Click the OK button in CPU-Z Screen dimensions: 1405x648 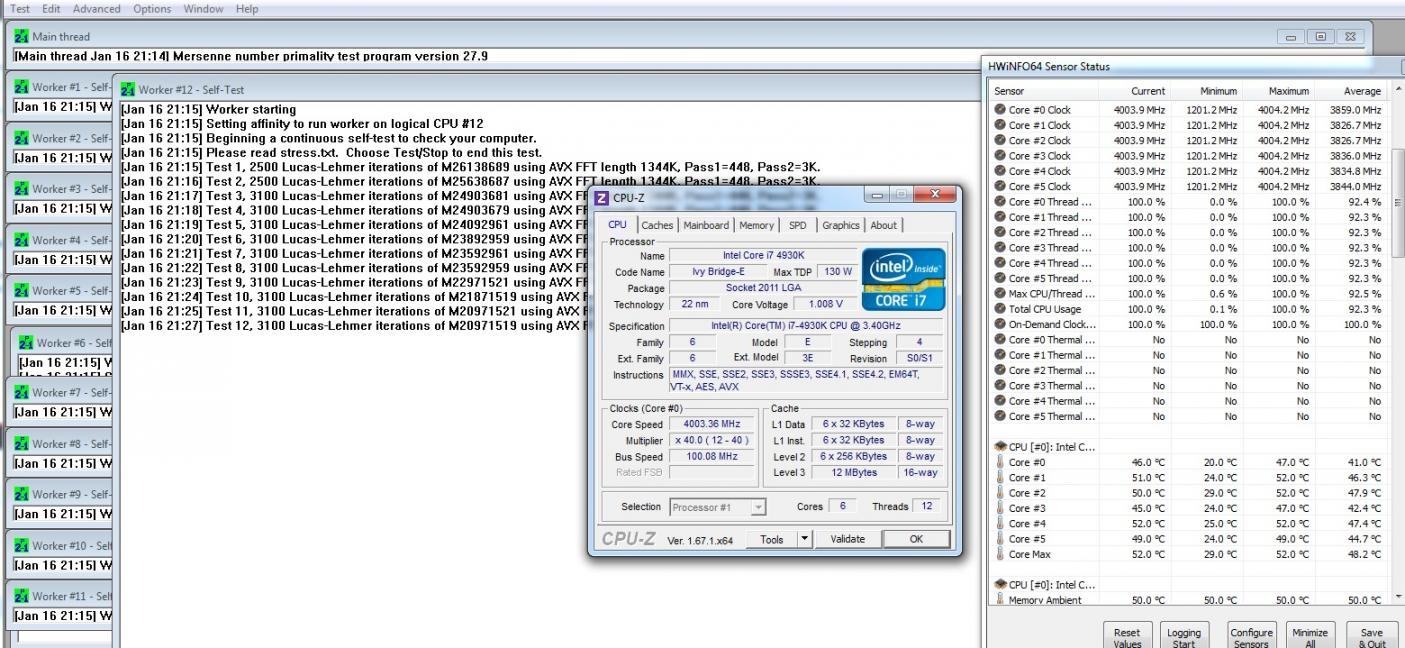click(x=916, y=539)
